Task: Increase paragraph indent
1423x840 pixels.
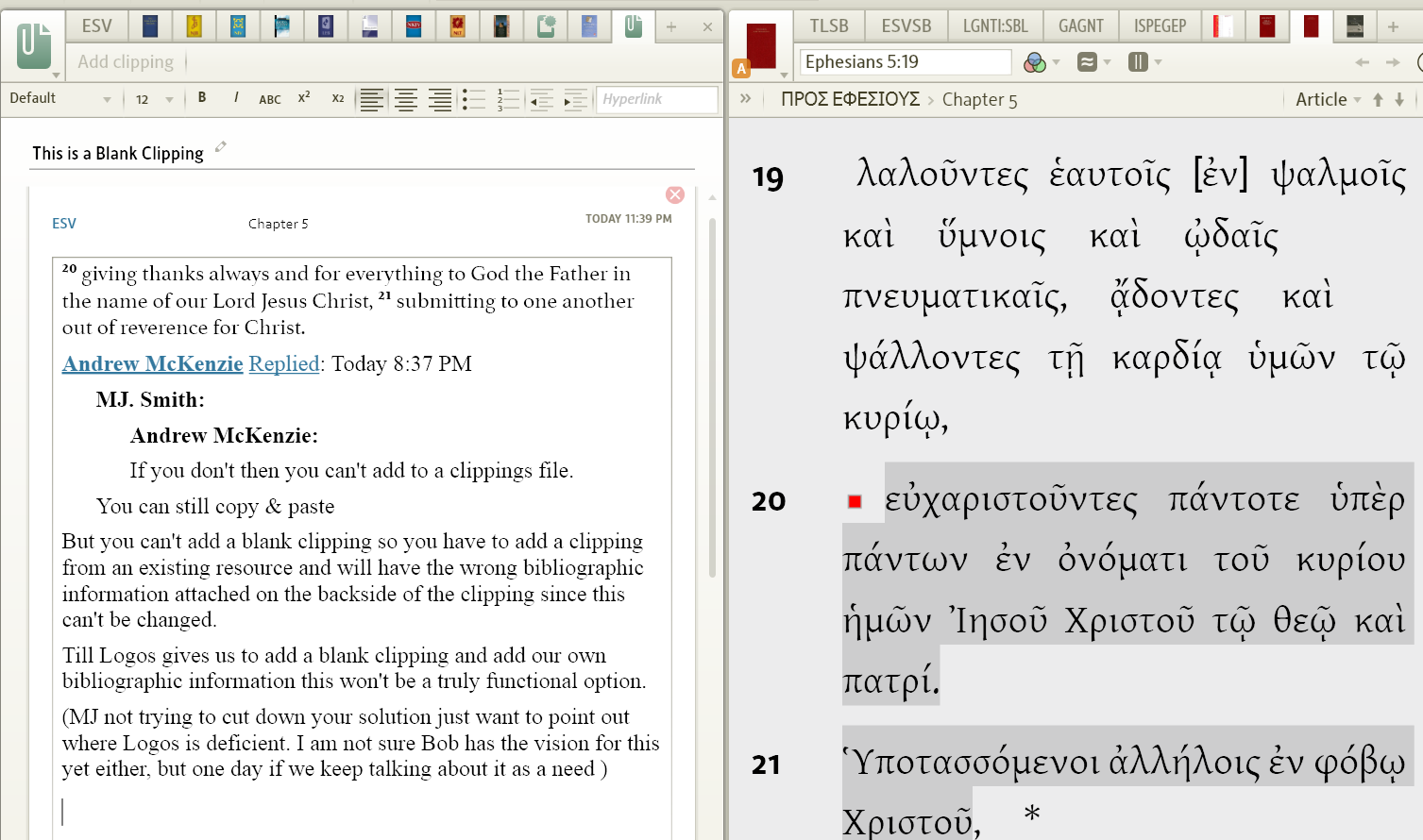Action: [x=575, y=99]
